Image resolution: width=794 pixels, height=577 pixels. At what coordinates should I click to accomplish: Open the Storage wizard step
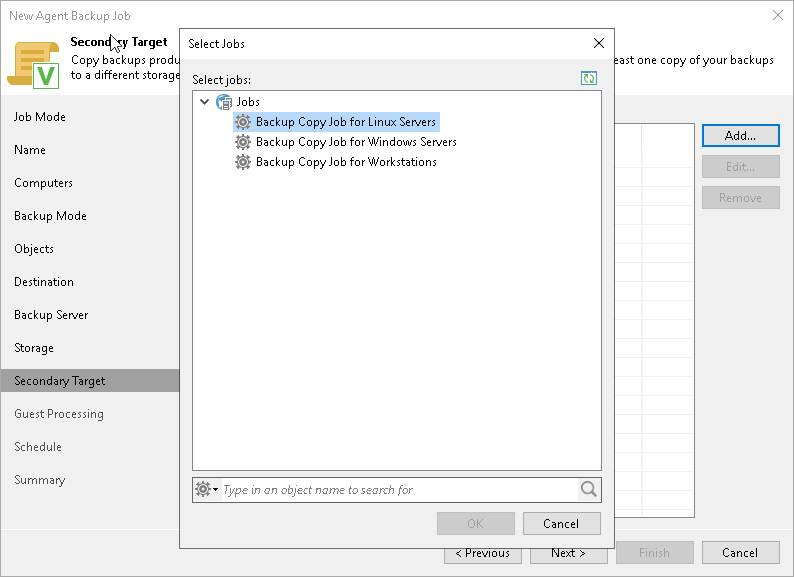pyautogui.click(x=34, y=348)
